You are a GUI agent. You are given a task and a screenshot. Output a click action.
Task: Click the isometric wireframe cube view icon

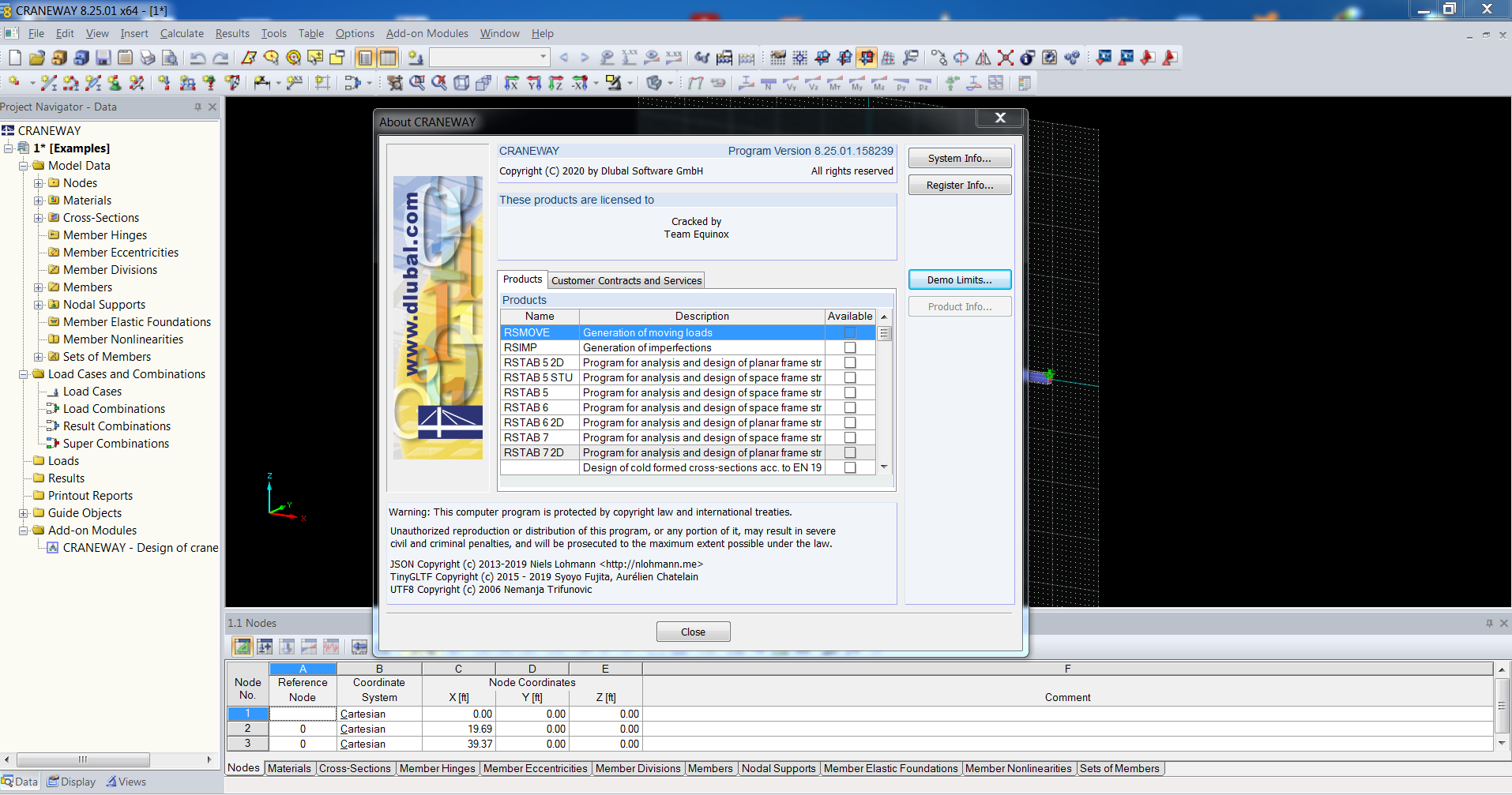click(461, 83)
